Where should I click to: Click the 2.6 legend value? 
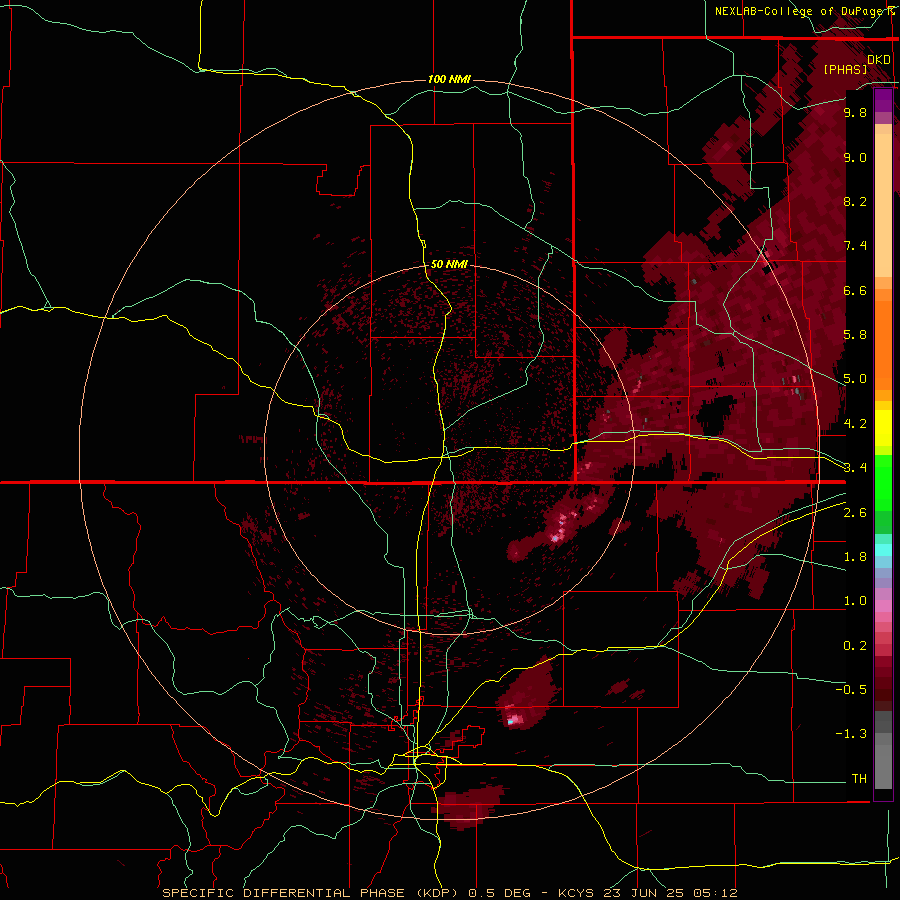click(x=855, y=513)
